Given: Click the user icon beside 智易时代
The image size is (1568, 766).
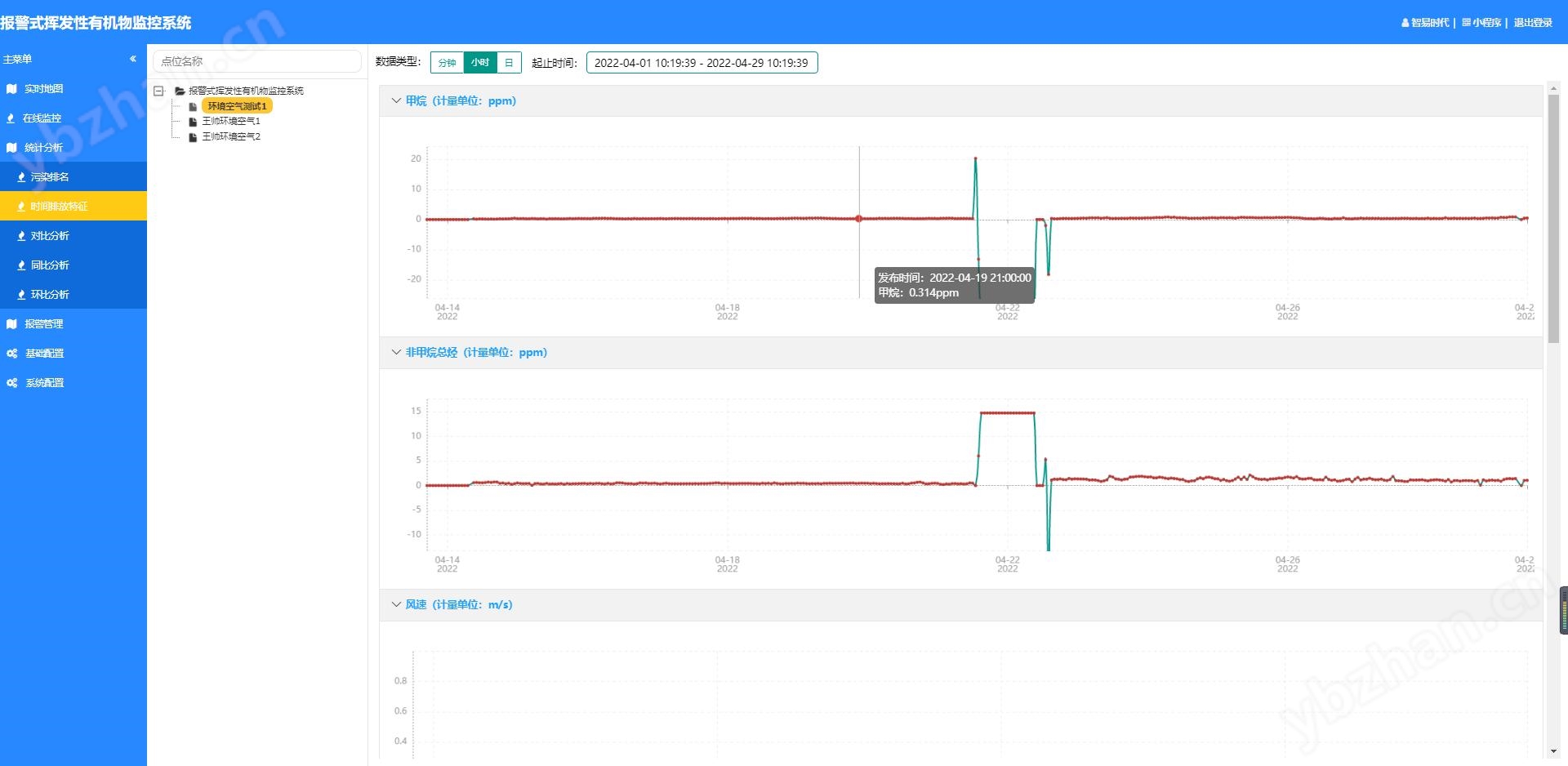Looking at the screenshot, I should 1405,23.
